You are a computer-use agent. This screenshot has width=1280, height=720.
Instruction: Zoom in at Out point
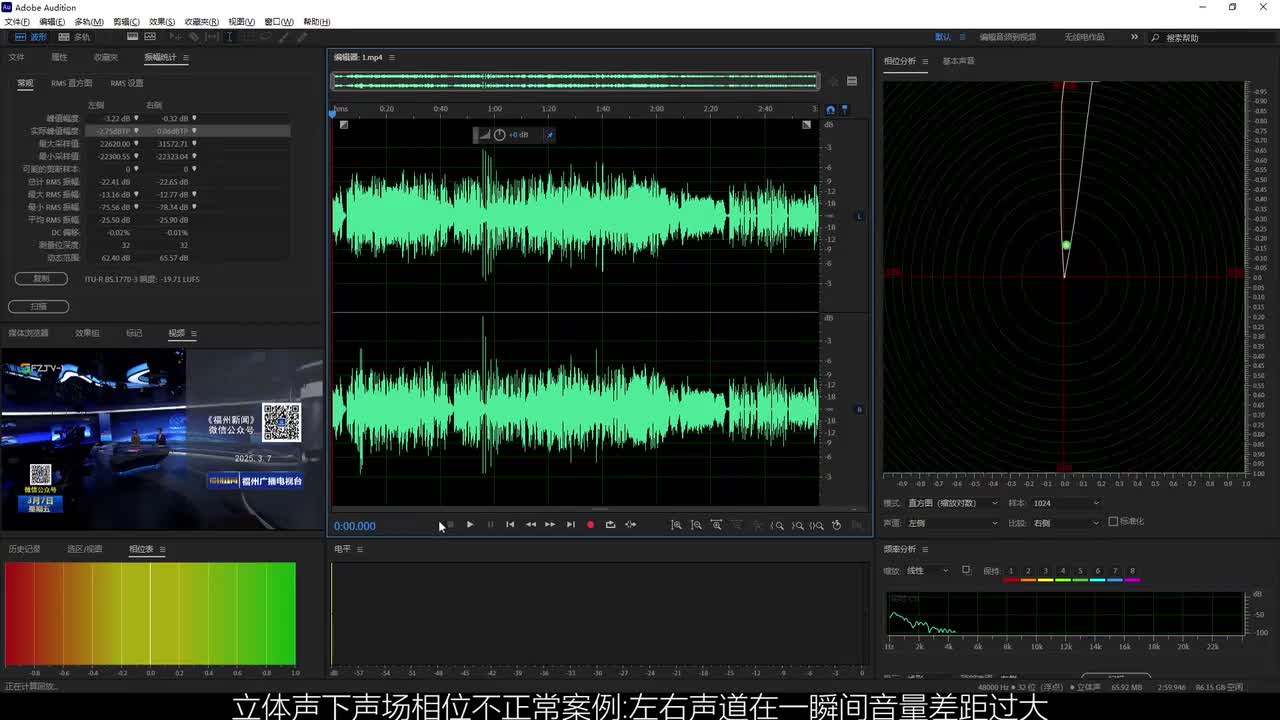click(797, 525)
